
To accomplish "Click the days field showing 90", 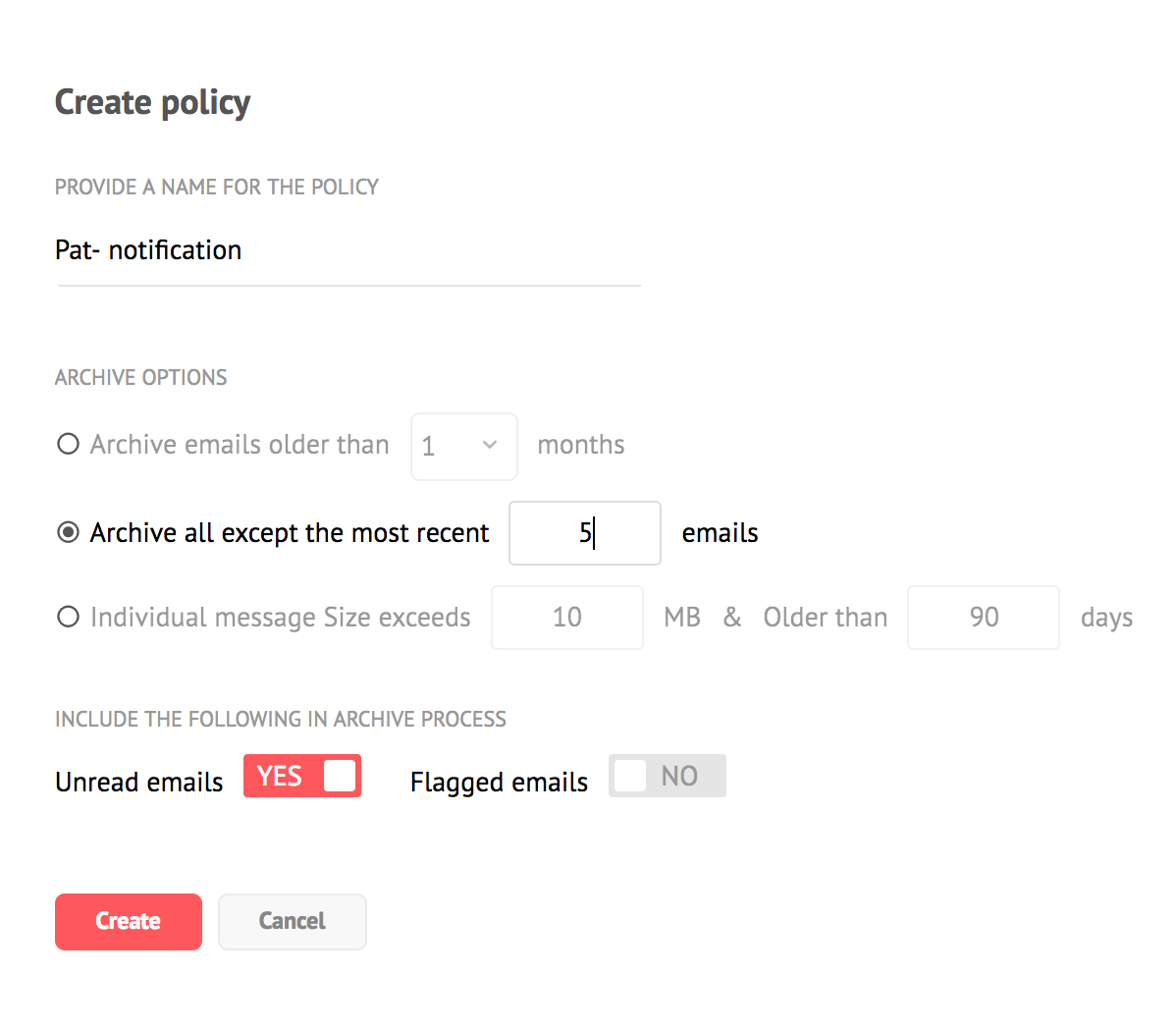I will point(984,618).
